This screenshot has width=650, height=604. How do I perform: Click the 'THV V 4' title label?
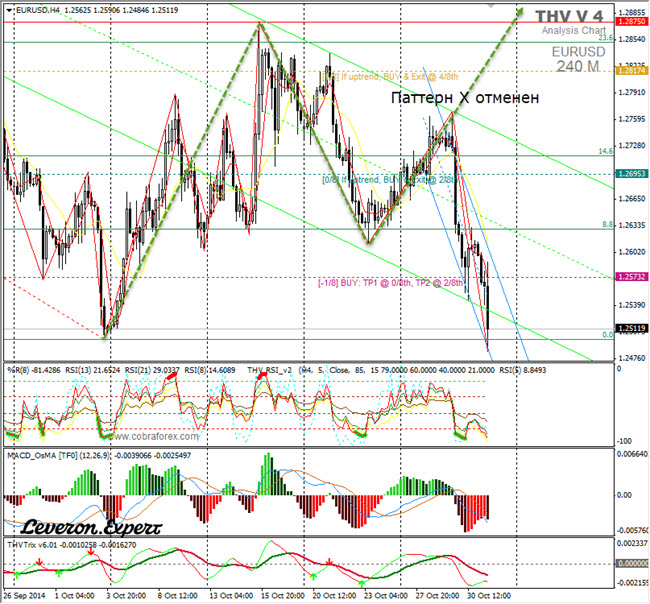pyautogui.click(x=569, y=16)
